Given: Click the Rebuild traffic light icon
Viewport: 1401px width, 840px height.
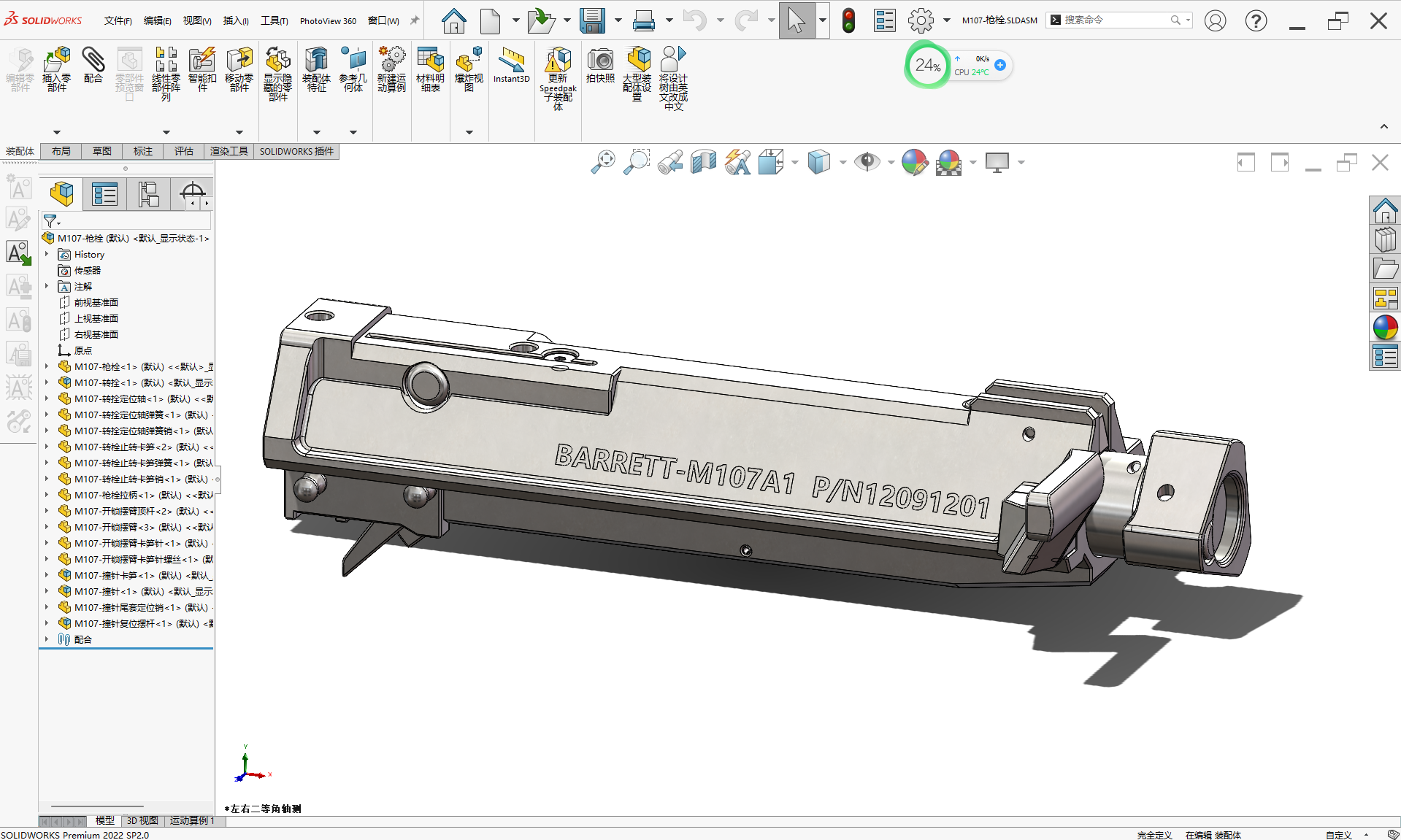Looking at the screenshot, I should click(848, 20).
